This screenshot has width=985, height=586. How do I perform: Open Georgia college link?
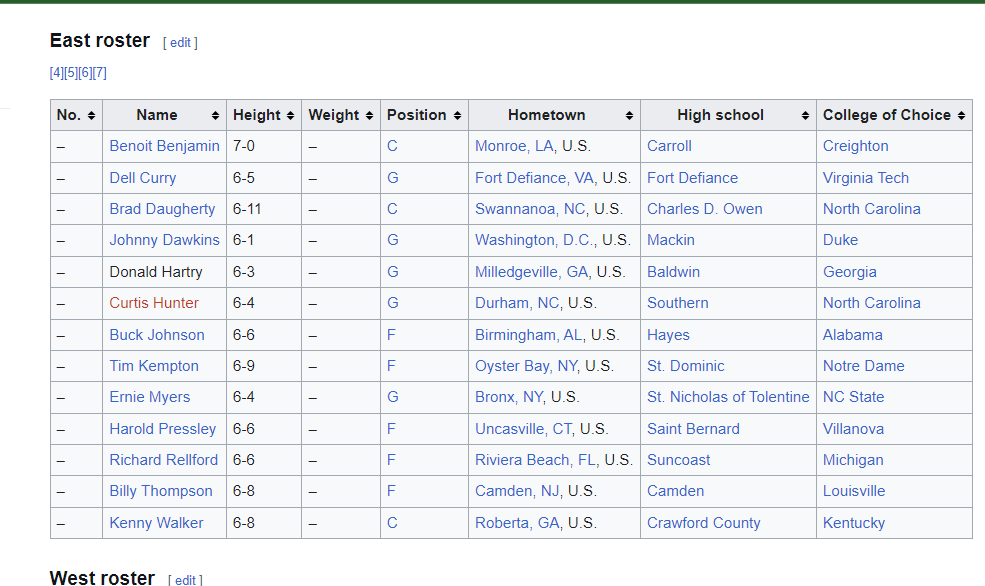click(850, 273)
